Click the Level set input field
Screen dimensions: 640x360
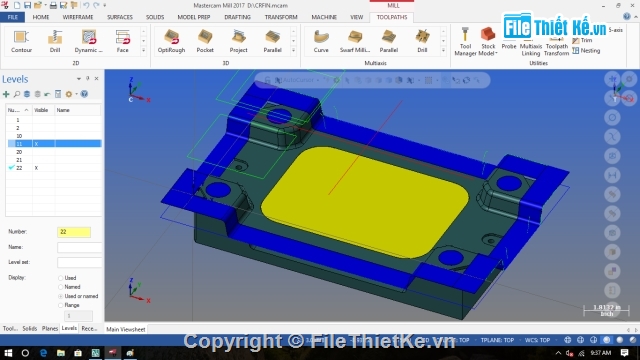[x=80, y=262]
